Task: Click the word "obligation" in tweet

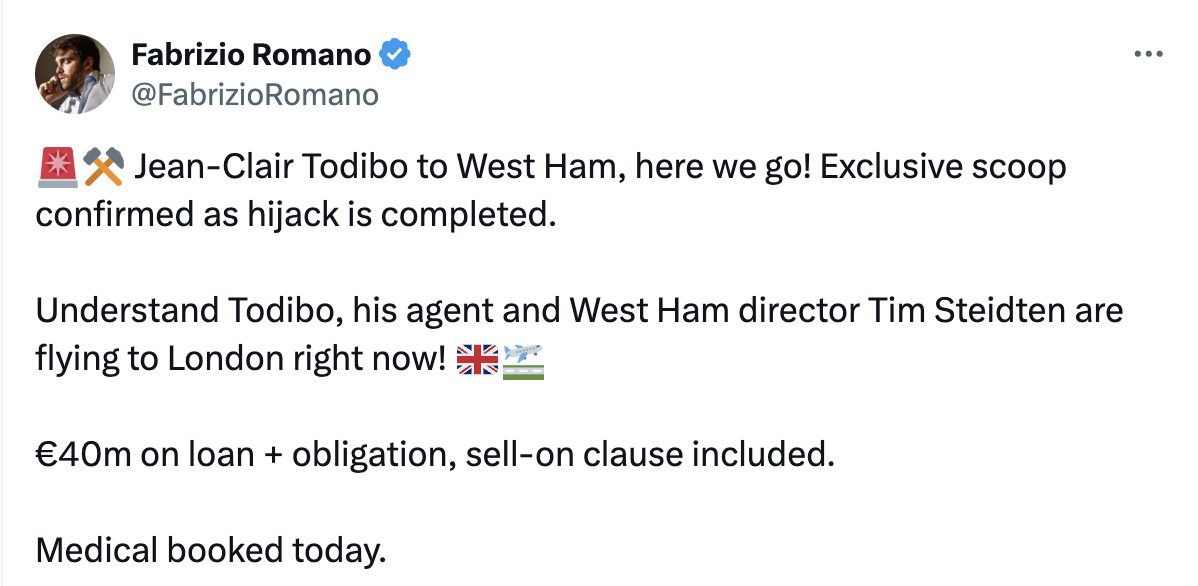Action: pyautogui.click(x=373, y=456)
